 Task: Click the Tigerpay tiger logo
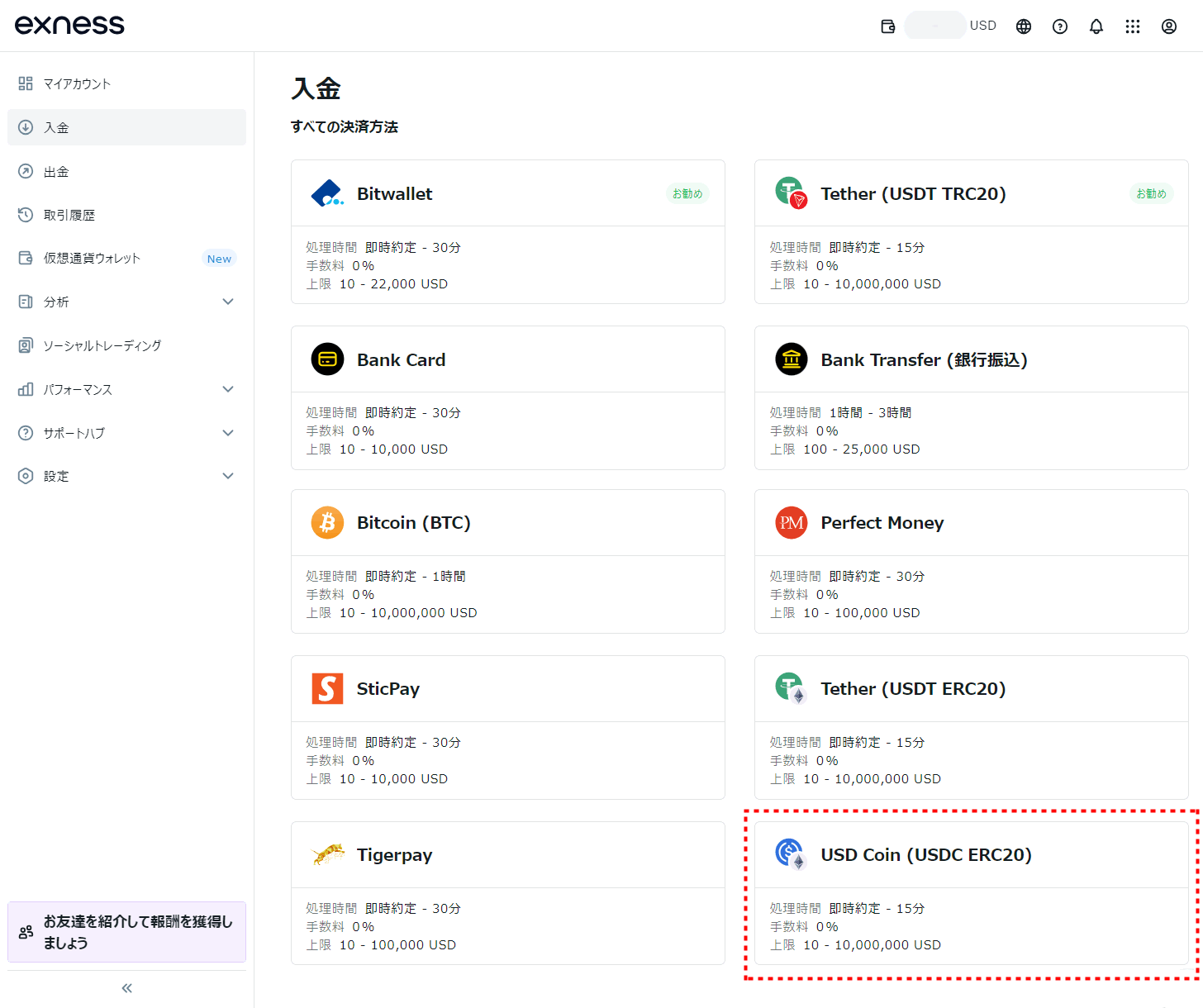(x=328, y=854)
